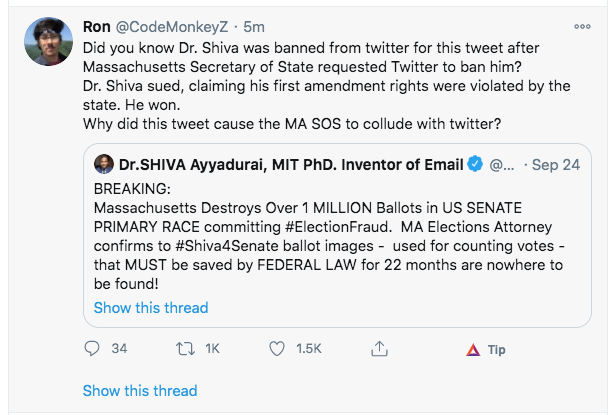Open the Sep 24 date of quoted tweet

point(556,165)
